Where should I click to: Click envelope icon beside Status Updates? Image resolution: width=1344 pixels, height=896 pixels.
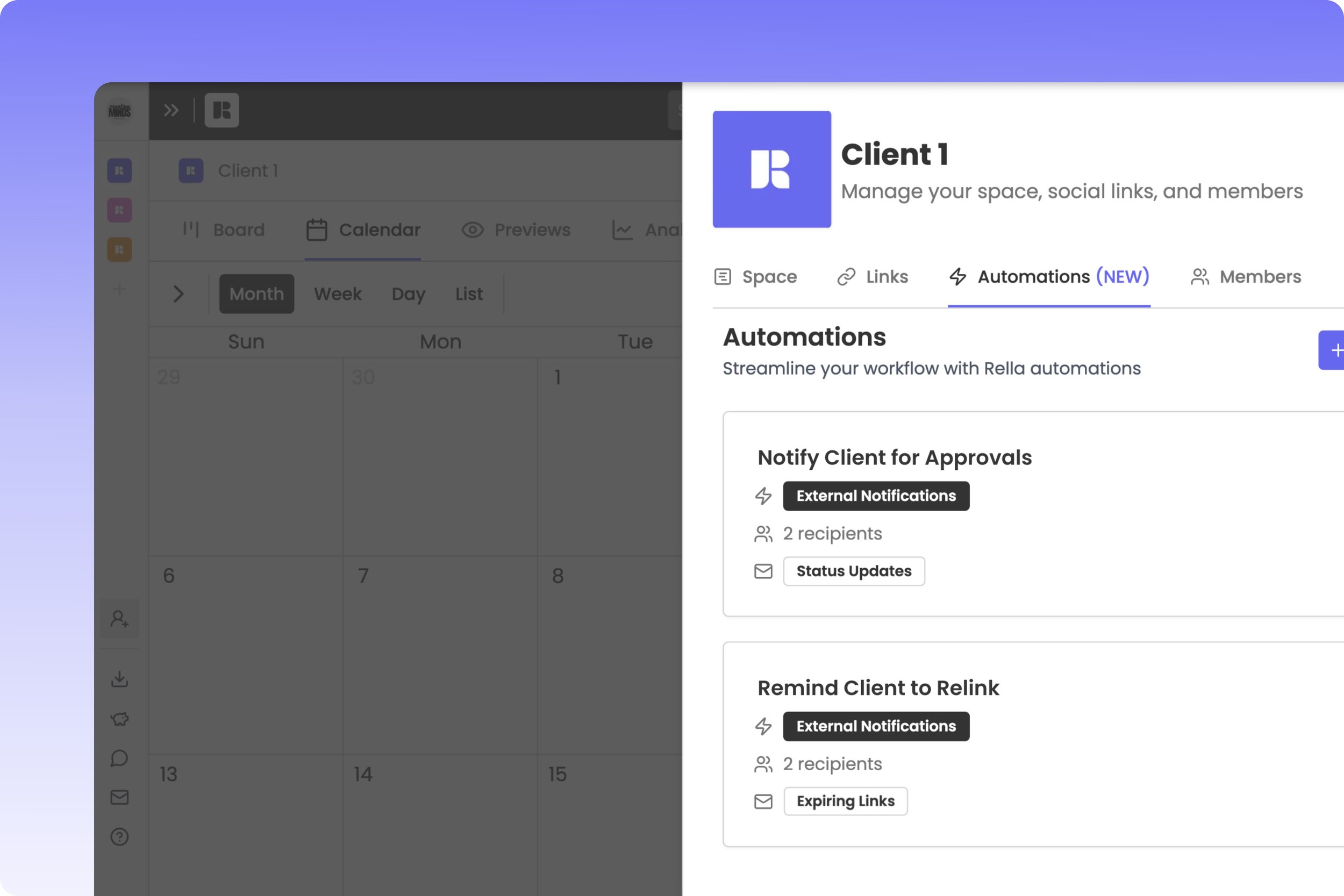pyautogui.click(x=763, y=571)
